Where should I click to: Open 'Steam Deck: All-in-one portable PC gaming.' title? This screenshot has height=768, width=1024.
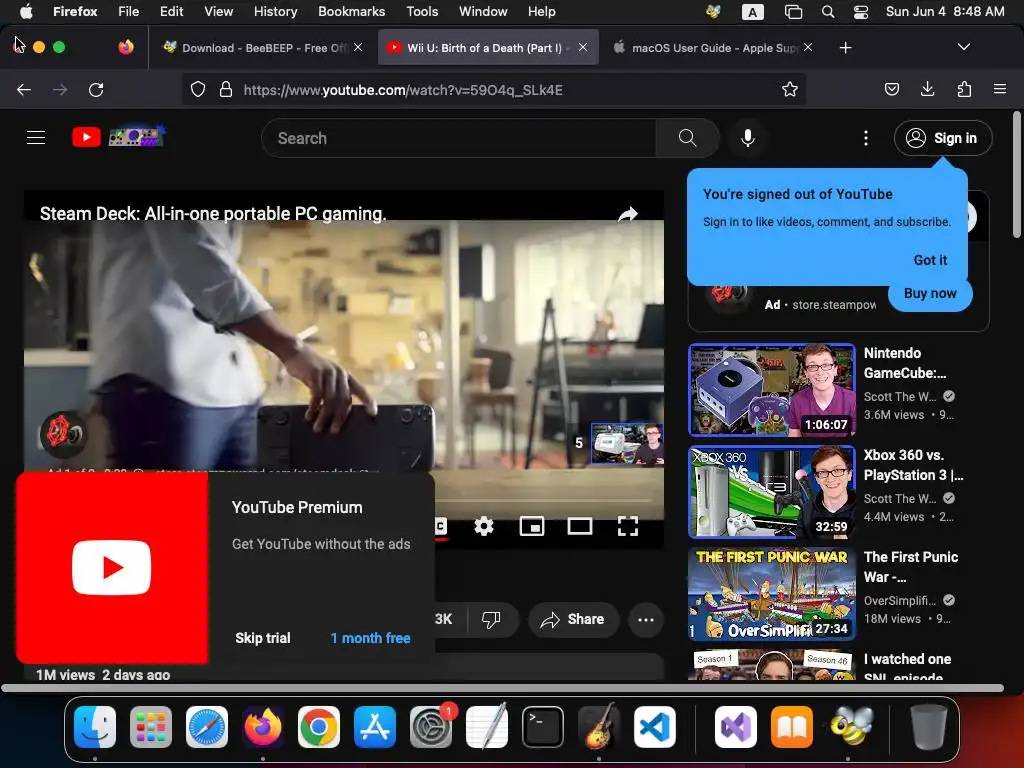213,214
